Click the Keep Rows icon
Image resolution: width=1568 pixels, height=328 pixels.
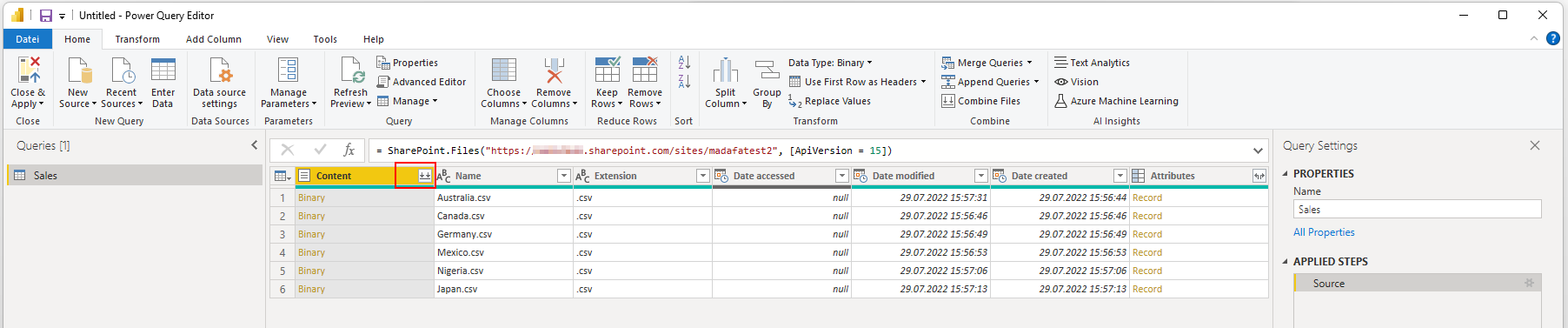click(608, 70)
